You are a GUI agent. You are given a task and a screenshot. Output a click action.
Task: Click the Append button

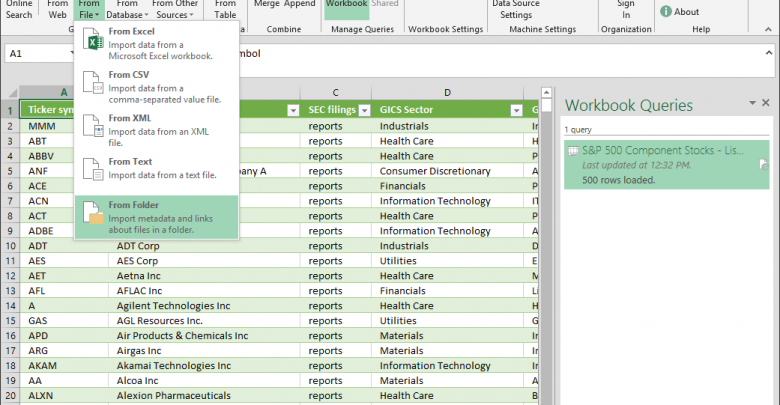(299, 4)
